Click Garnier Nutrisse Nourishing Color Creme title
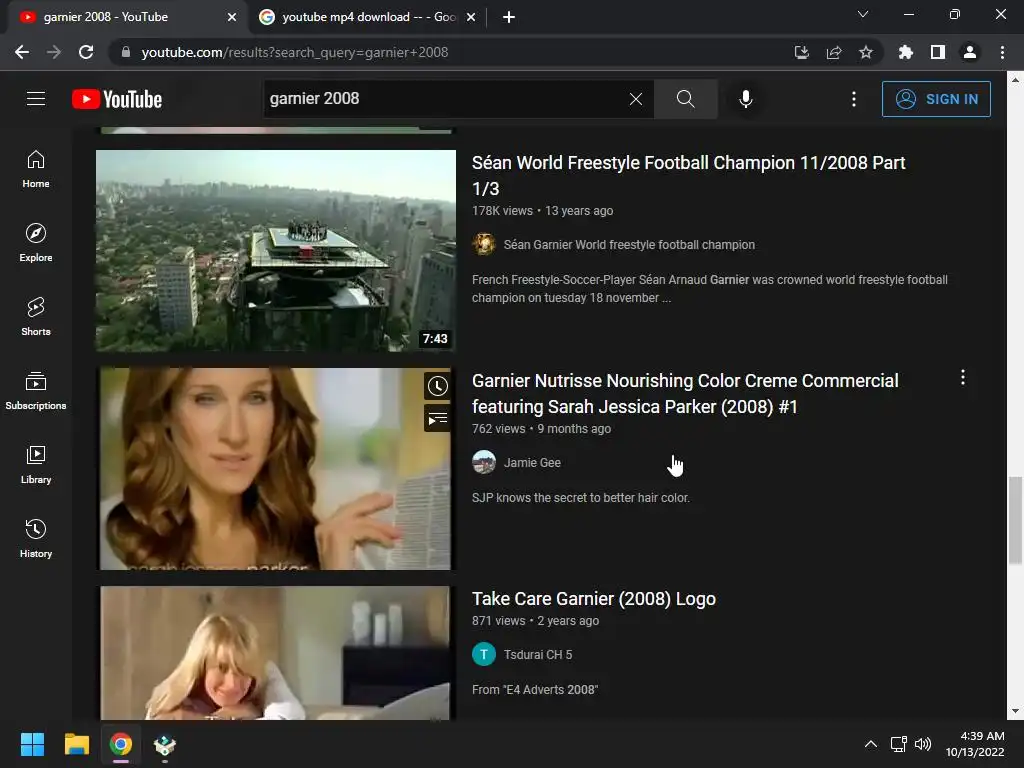 click(x=685, y=394)
